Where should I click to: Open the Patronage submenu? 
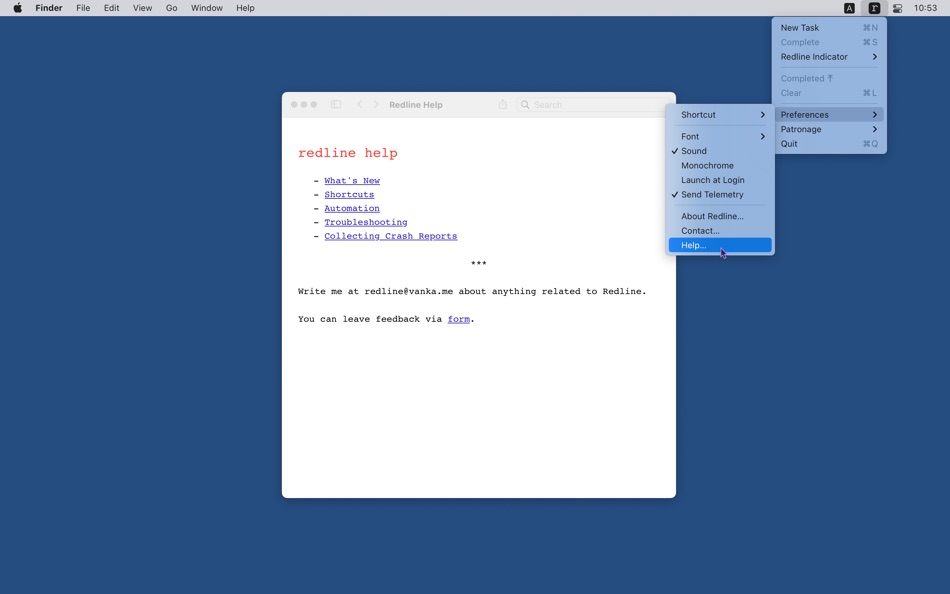click(829, 129)
